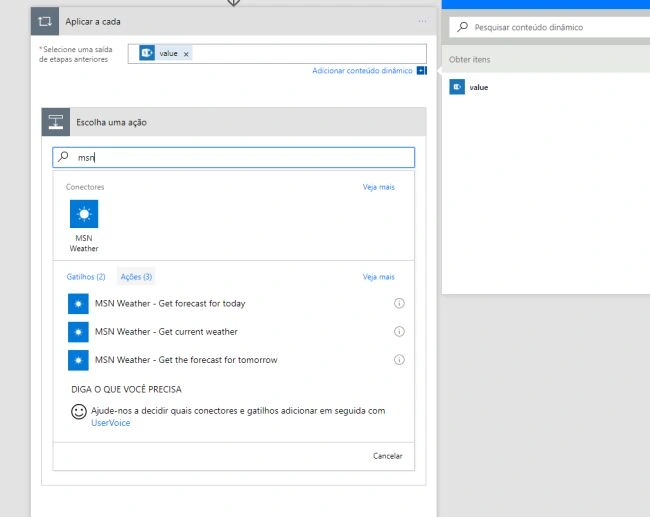Click the icon for Get the forecast for tomorrow
Image resolution: width=650 pixels, height=517 pixels.
[78, 360]
